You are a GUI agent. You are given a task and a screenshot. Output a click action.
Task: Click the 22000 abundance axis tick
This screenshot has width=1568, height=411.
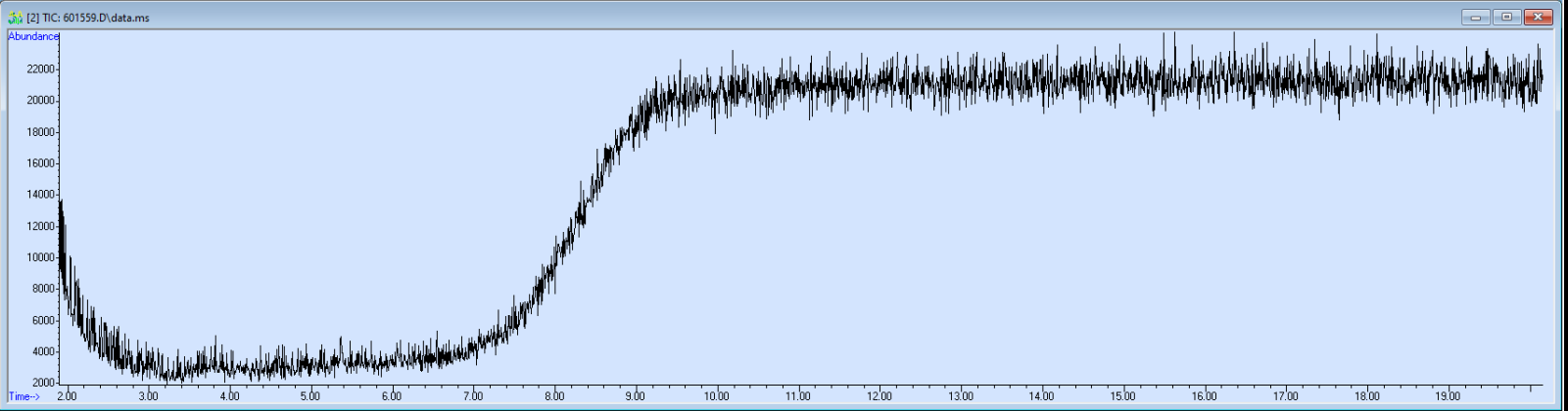[x=40, y=69]
